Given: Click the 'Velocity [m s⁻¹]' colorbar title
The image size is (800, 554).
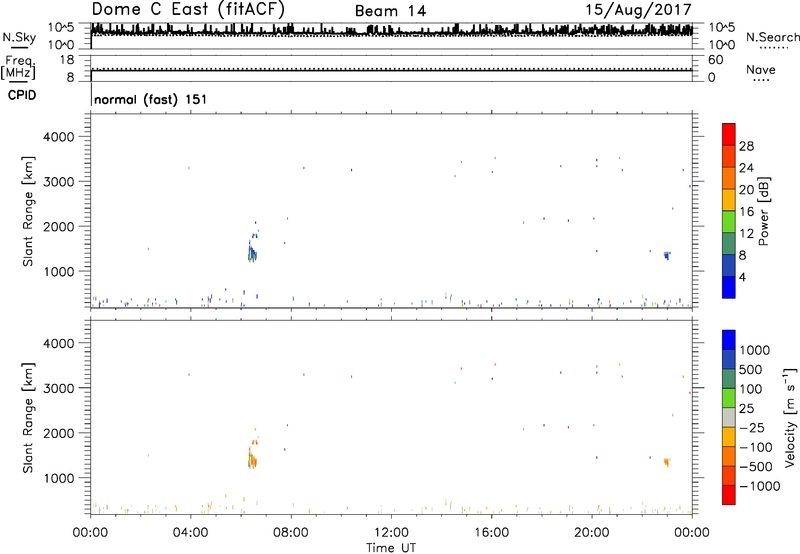Looking at the screenshot, I should click(x=790, y=417).
